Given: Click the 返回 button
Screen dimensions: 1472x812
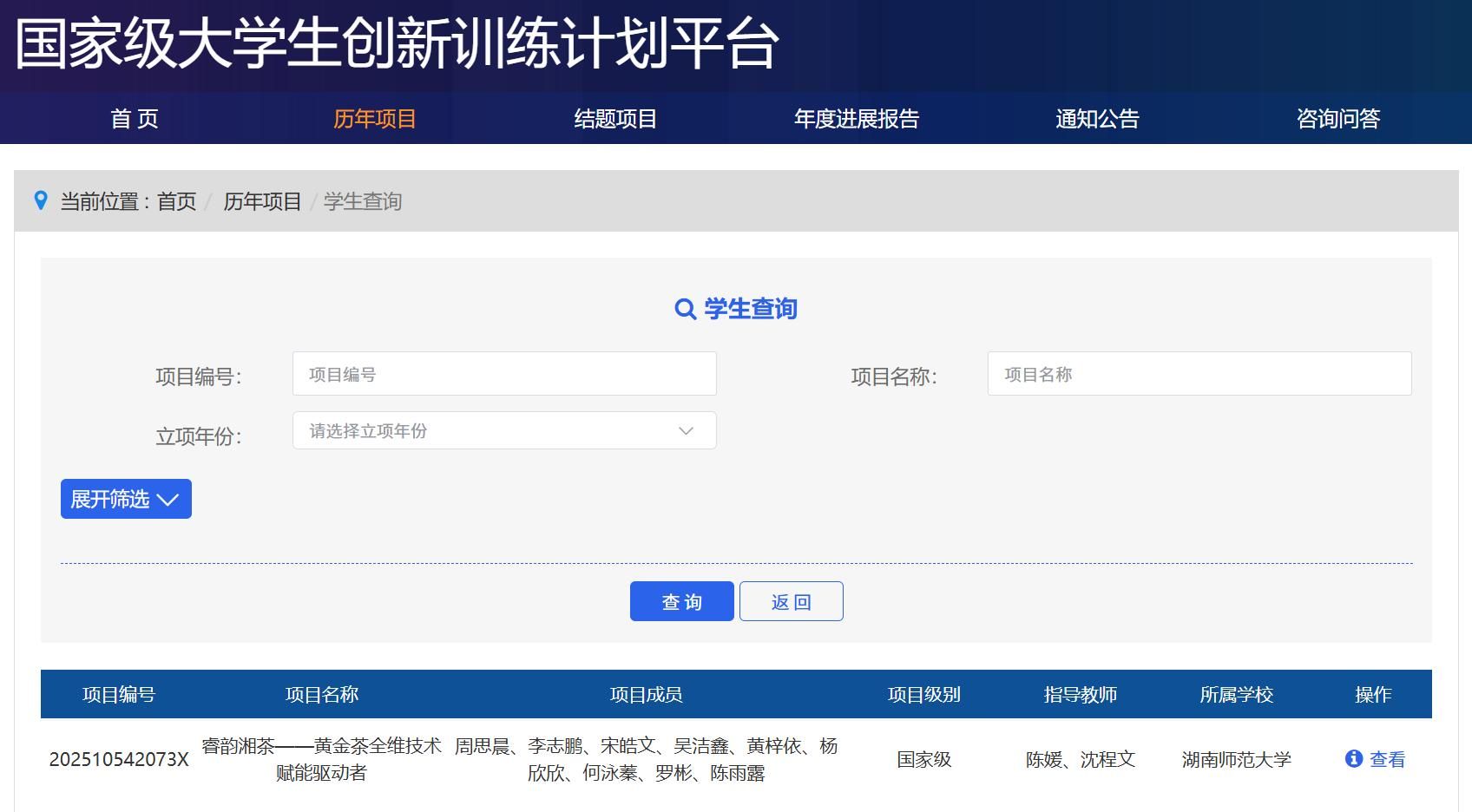Looking at the screenshot, I should pos(791,601).
